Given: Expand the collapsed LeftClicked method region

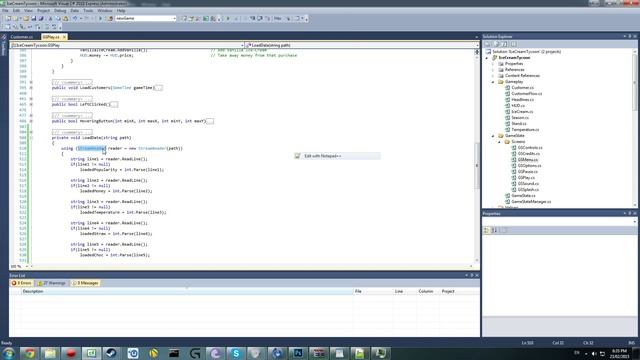Looking at the screenshot, I should 31,104.
